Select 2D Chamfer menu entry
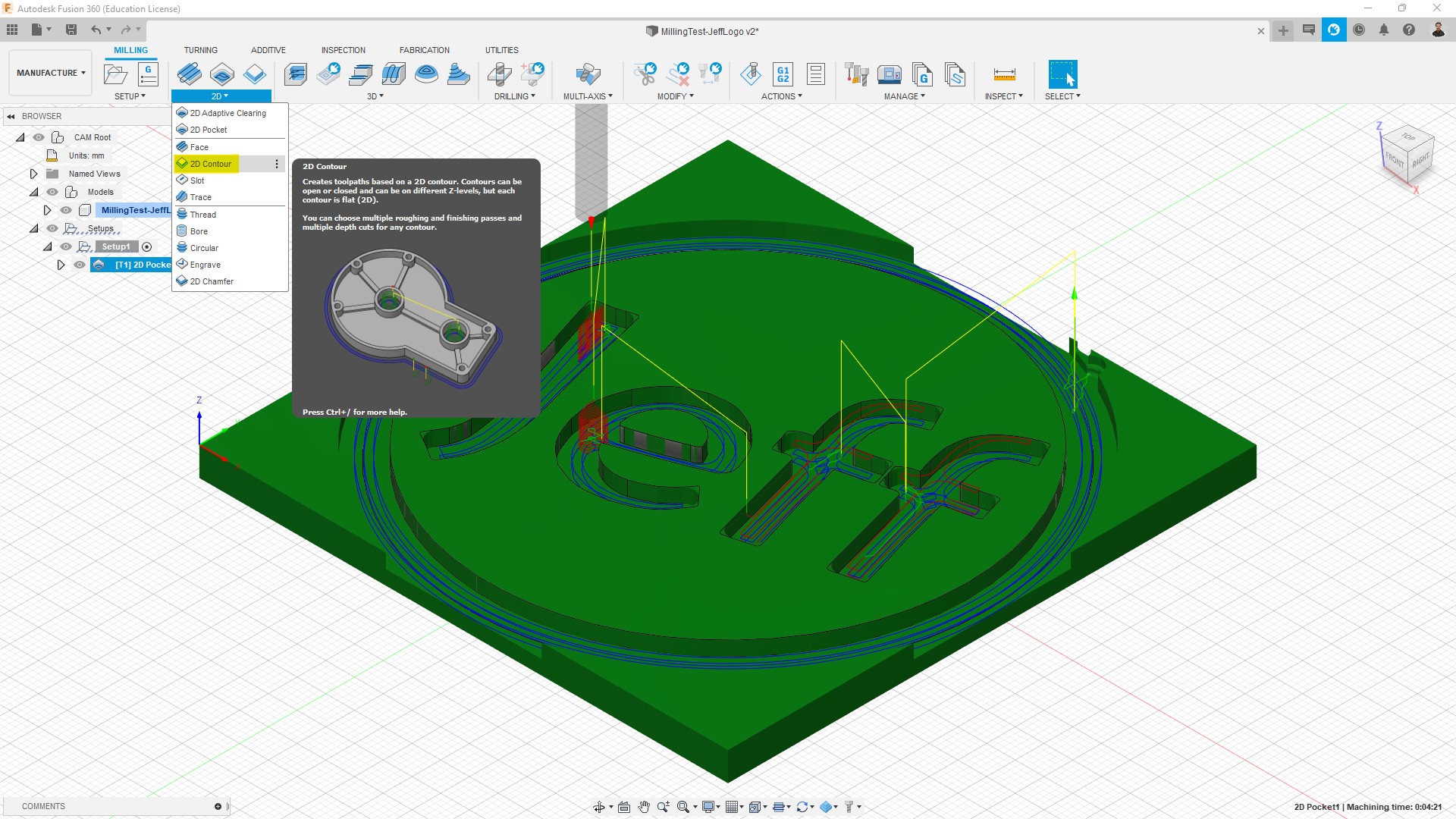1456x819 pixels. point(212,281)
